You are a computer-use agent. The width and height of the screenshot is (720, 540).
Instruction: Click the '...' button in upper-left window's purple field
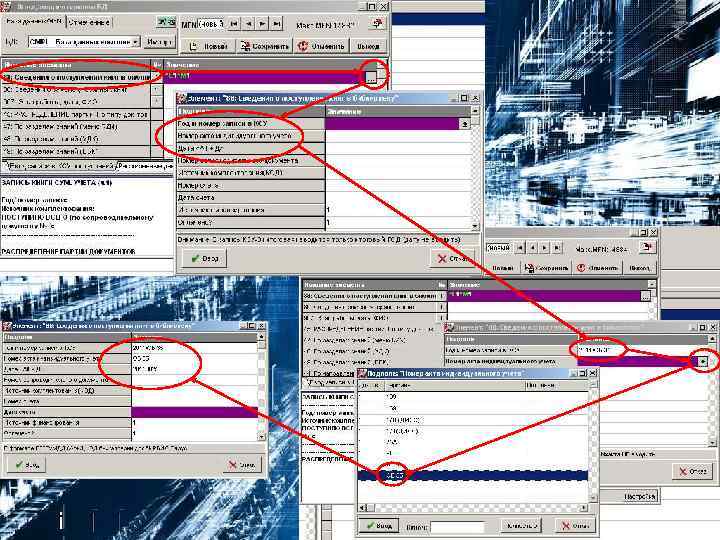(371, 77)
